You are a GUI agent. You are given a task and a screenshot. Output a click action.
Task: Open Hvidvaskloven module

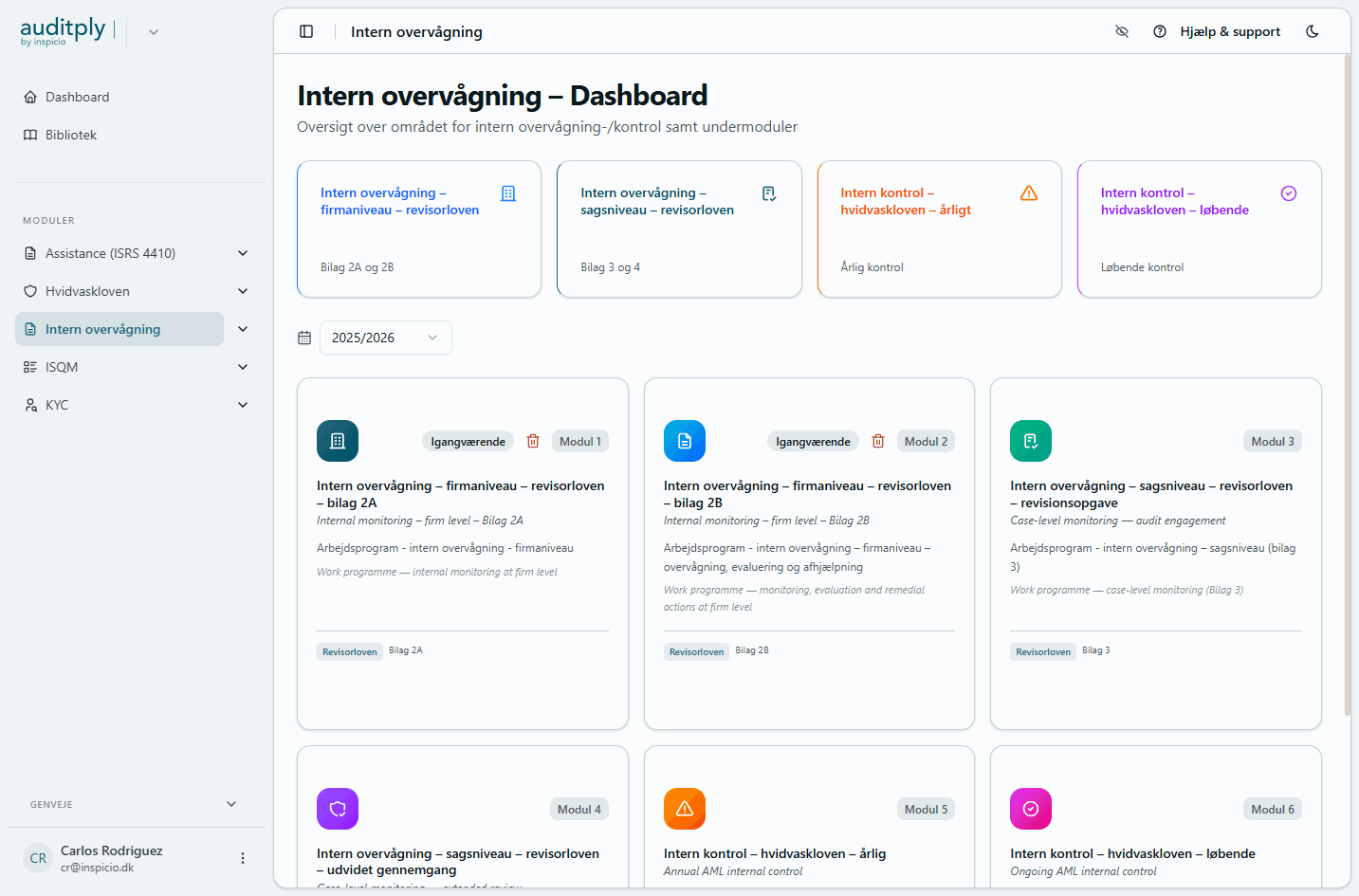coord(119,291)
